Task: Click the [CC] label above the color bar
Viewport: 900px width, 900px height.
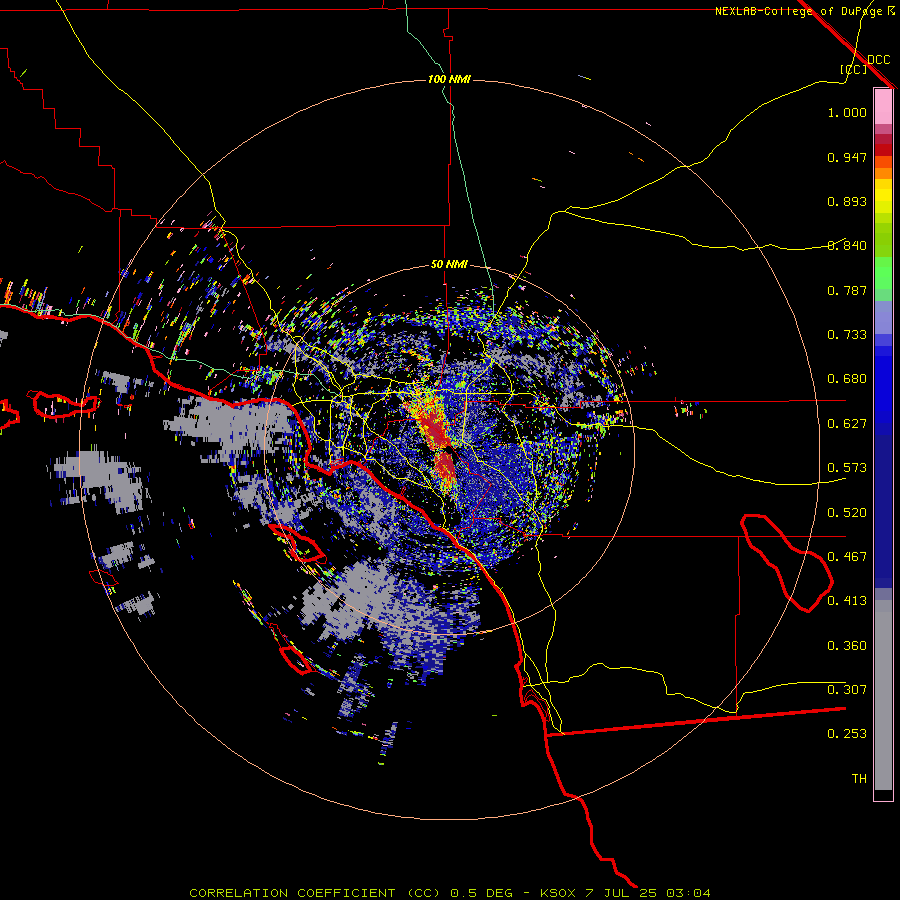Action: (x=854, y=69)
